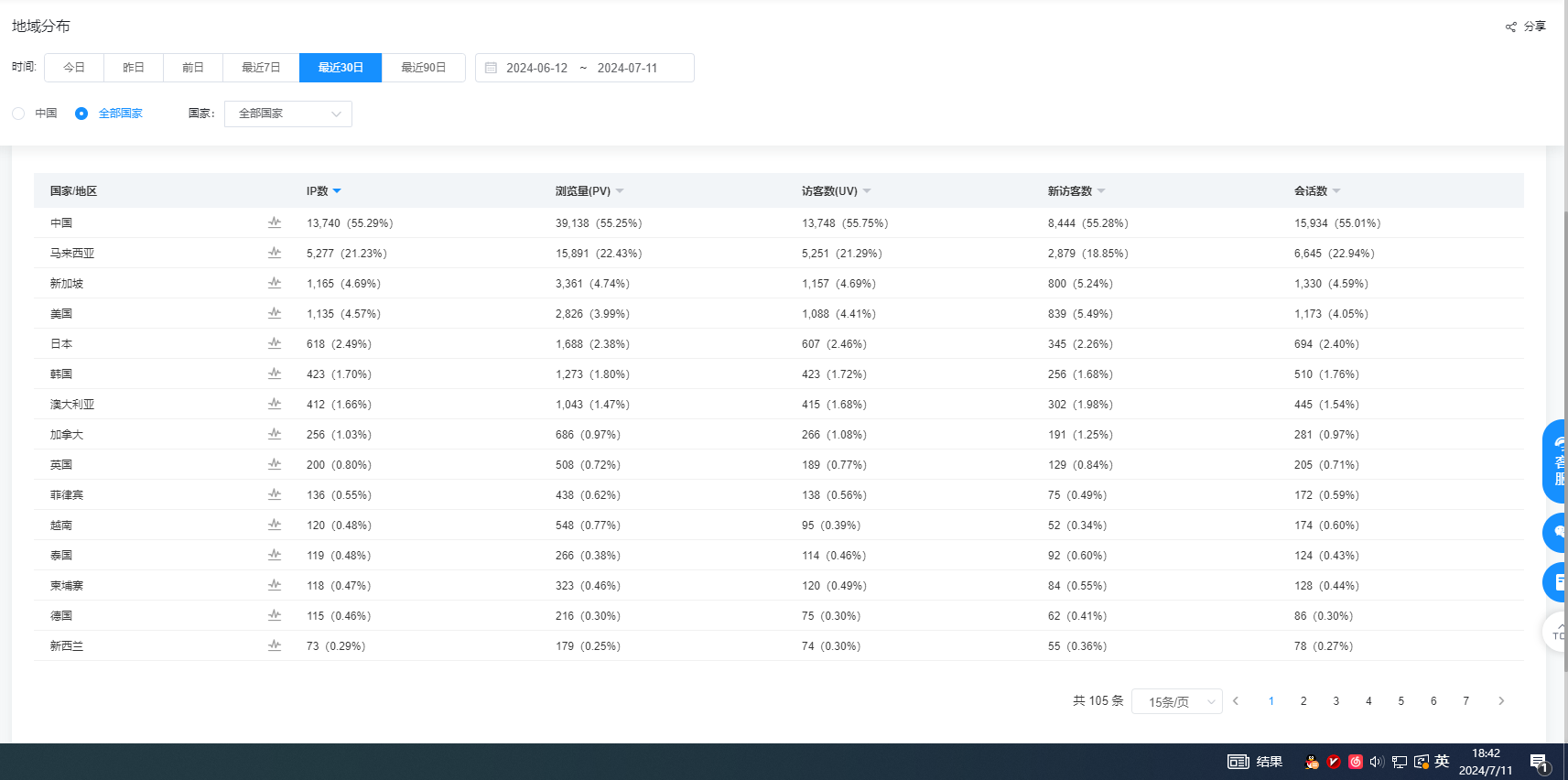The height and width of the screenshot is (780, 1568).
Task: Open the 国家 全部国家 dropdown
Action: pyautogui.click(x=288, y=114)
